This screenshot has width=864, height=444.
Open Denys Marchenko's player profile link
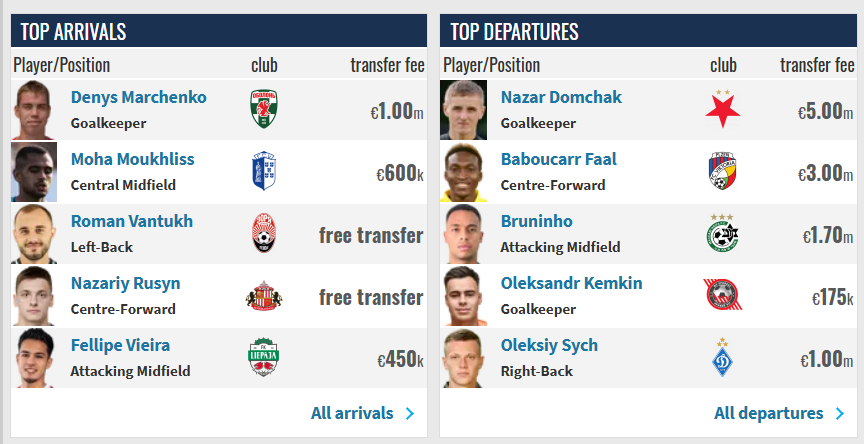[139, 98]
